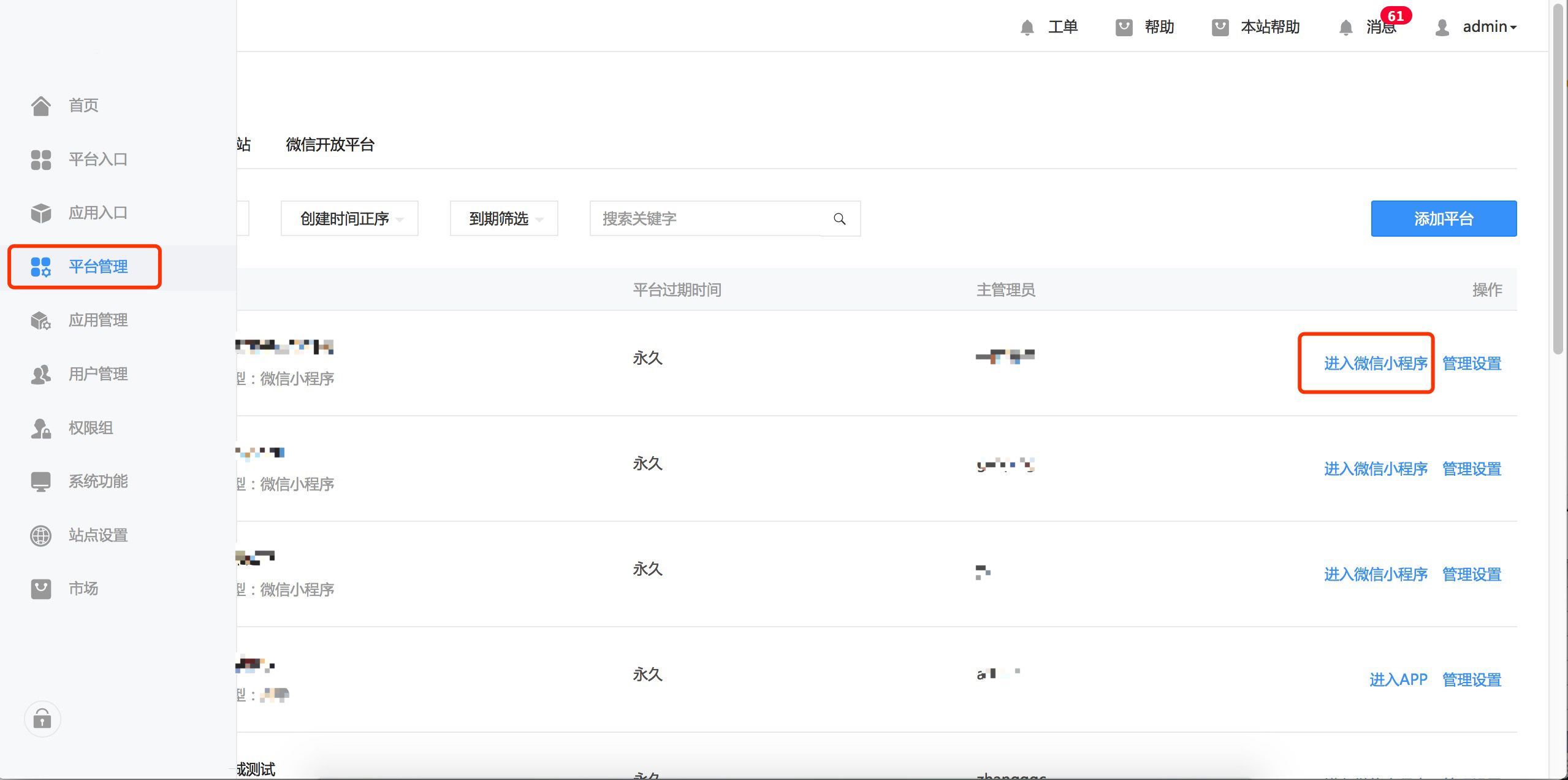This screenshot has width=1568, height=780.
Task: Click the 操作 column header
Action: [x=1487, y=289]
